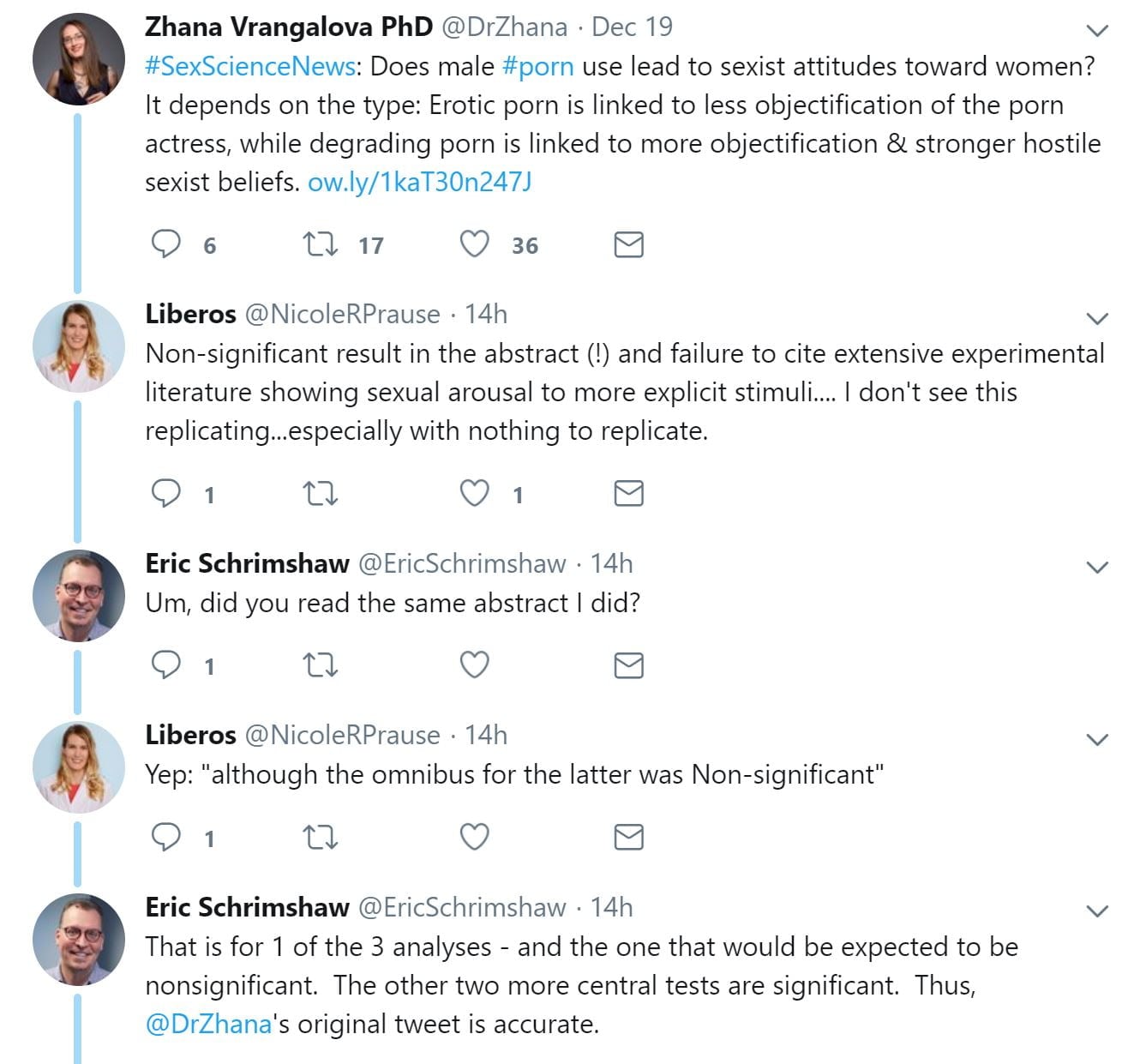Like Eric's "same abstract" tweet

click(x=475, y=664)
